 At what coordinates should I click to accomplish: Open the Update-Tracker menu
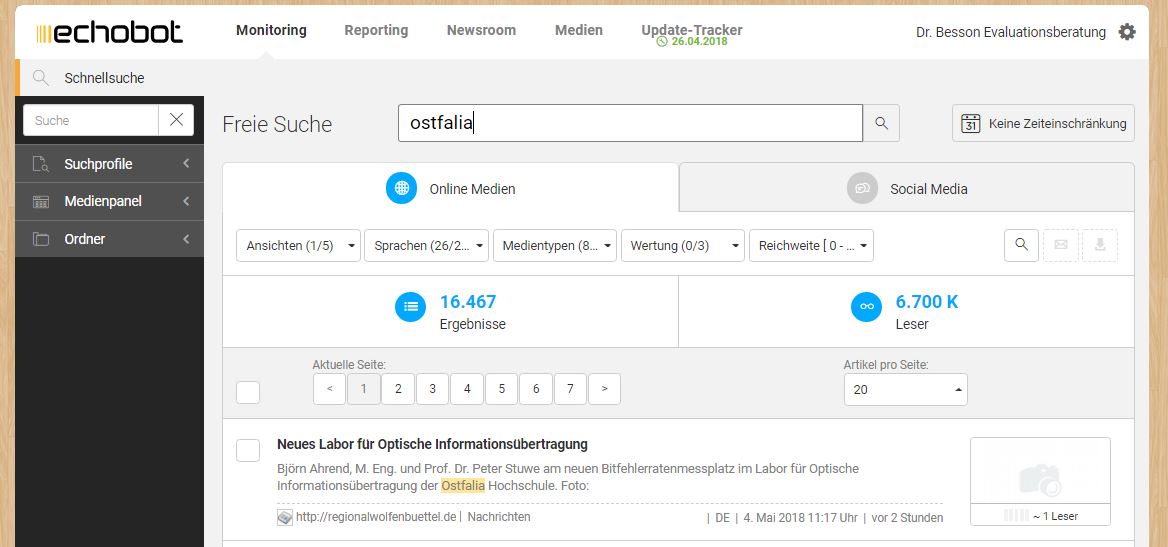(692, 30)
